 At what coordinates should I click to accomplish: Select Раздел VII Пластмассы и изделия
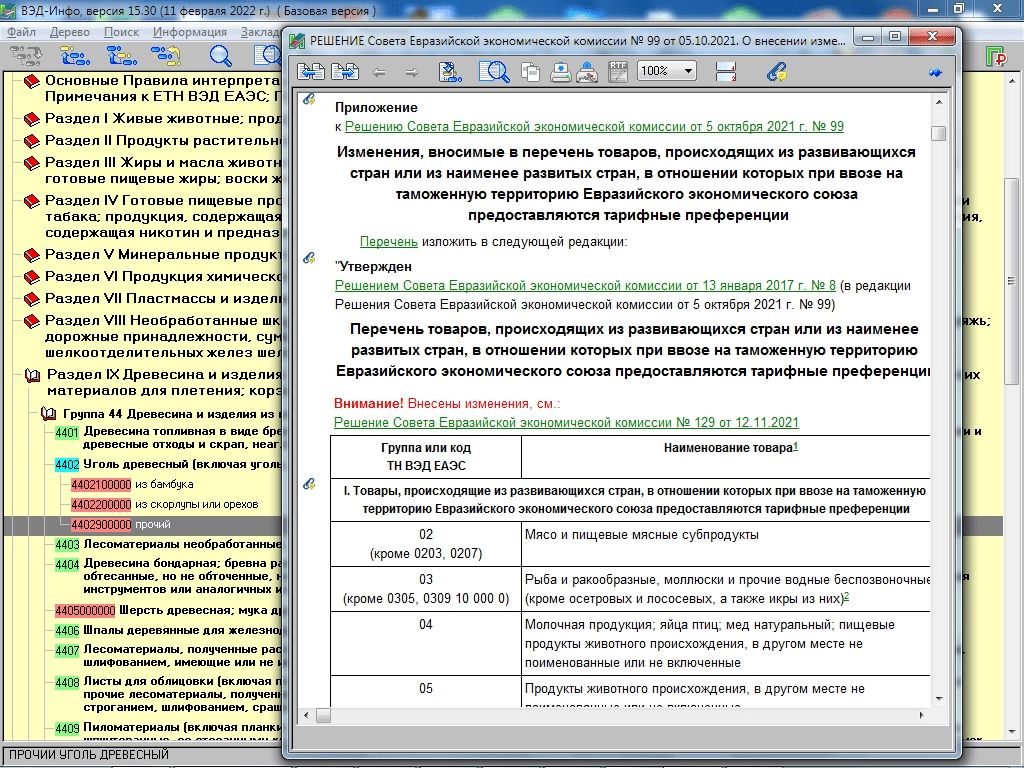163,299
